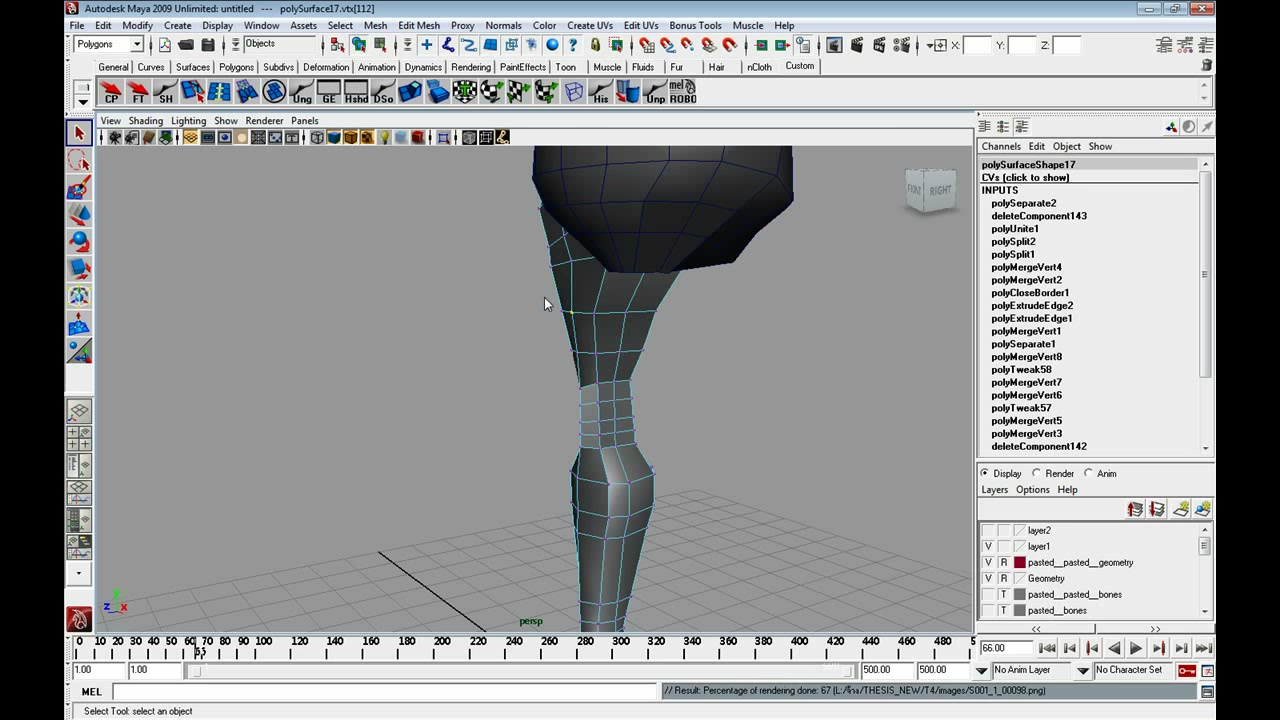The width and height of the screenshot is (1280, 720).
Task: Toggle R display type of Geometry layer
Action: tap(1004, 579)
